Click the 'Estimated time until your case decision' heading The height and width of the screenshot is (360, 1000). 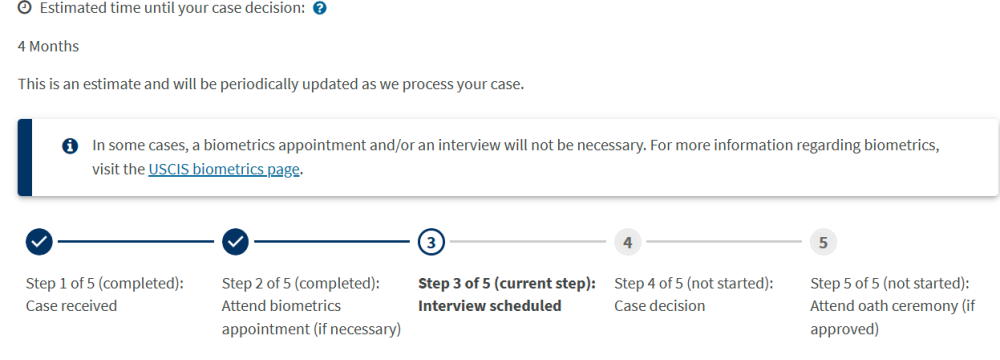(172, 9)
